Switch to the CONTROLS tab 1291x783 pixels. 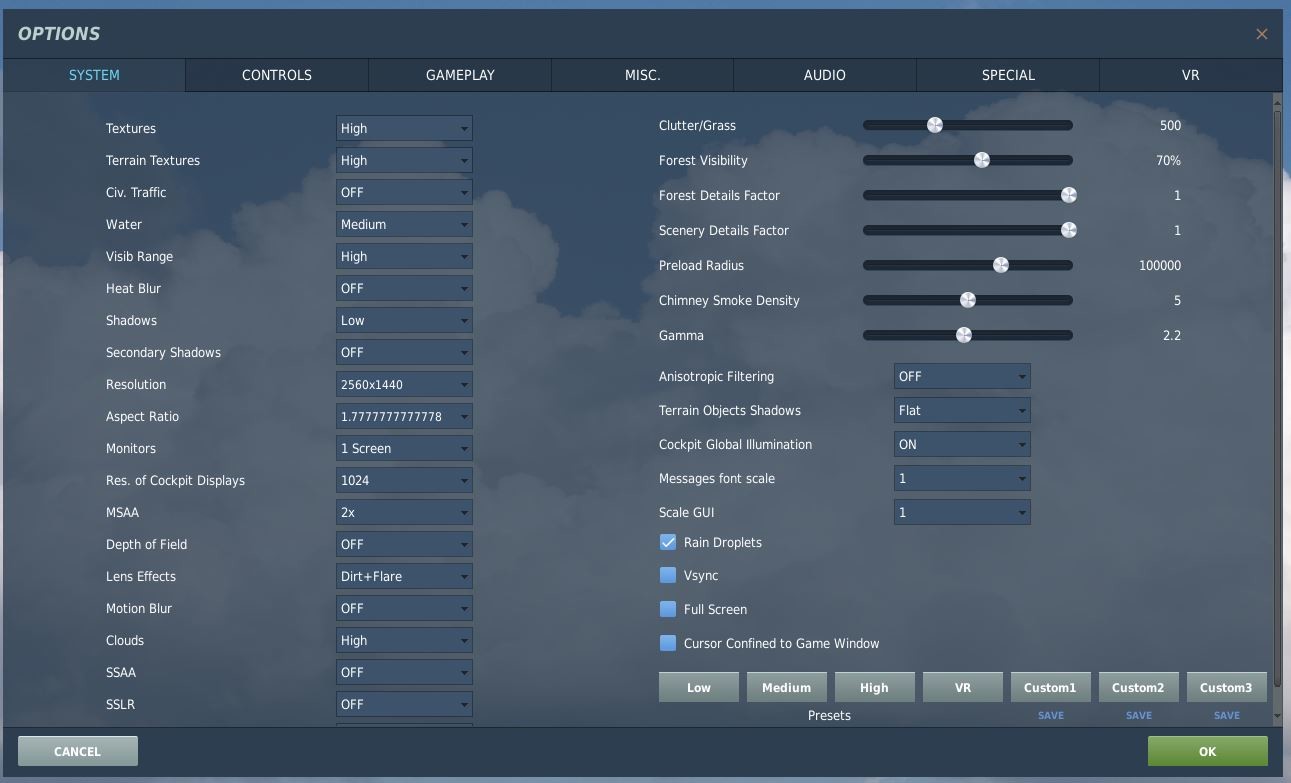(277, 75)
